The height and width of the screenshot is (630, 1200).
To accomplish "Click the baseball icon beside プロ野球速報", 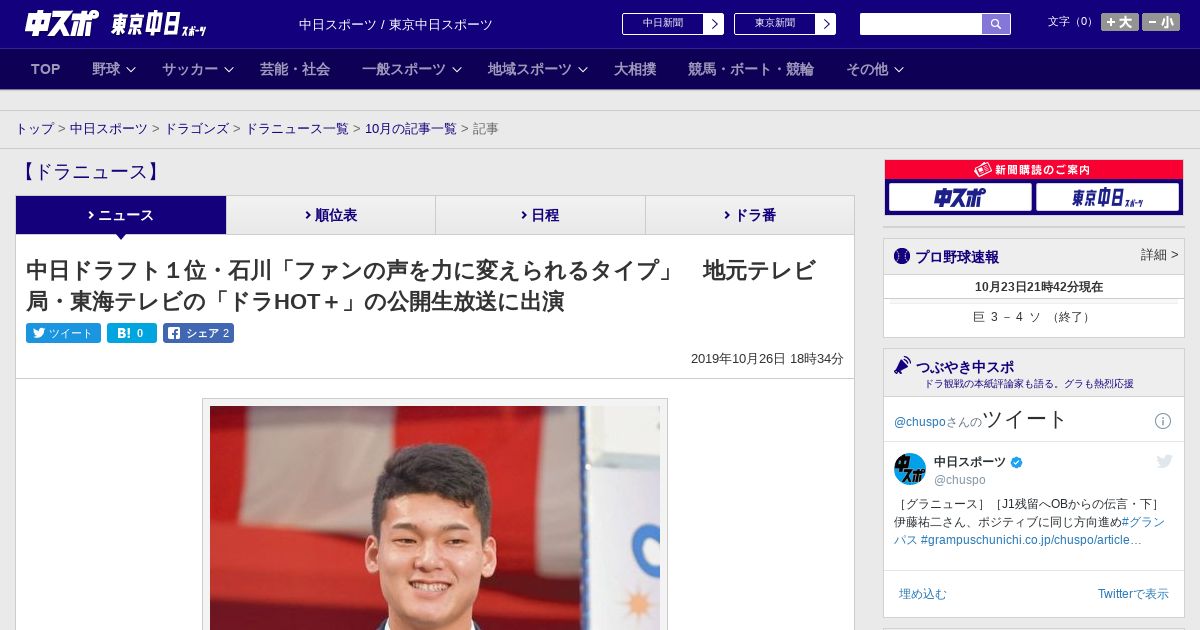I will [902, 256].
